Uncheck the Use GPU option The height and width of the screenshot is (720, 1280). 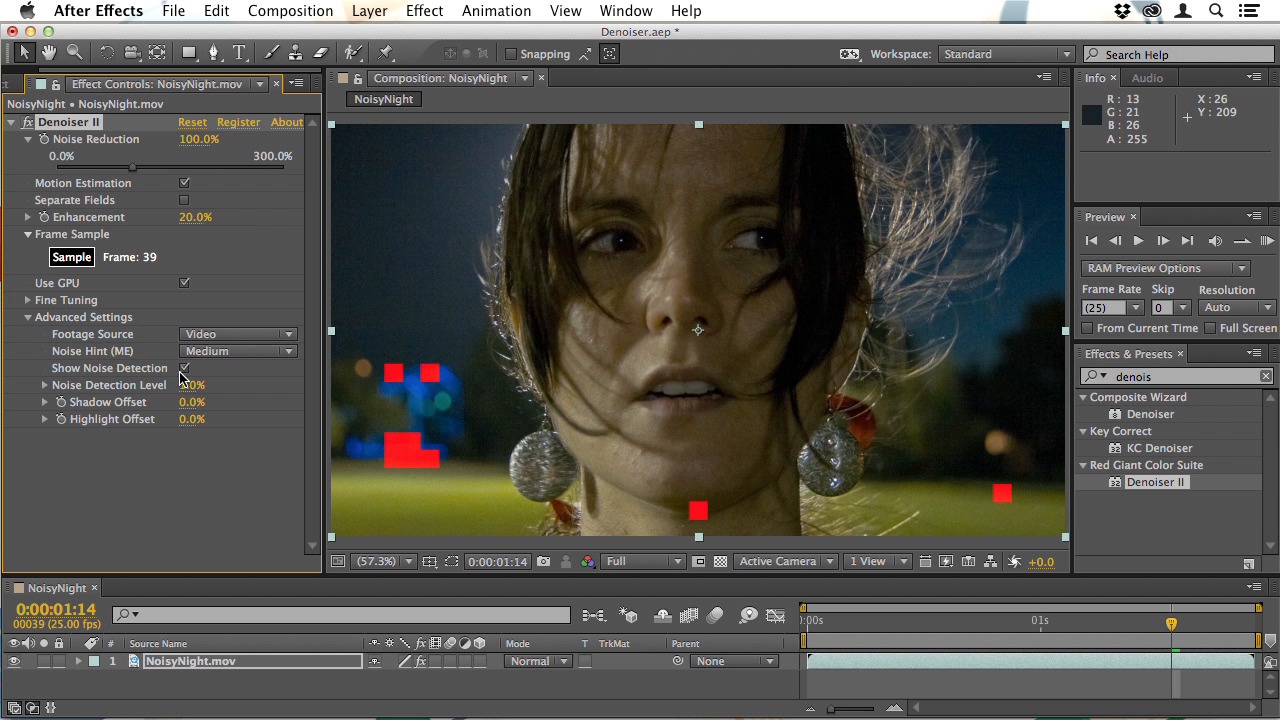coord(184,283)
